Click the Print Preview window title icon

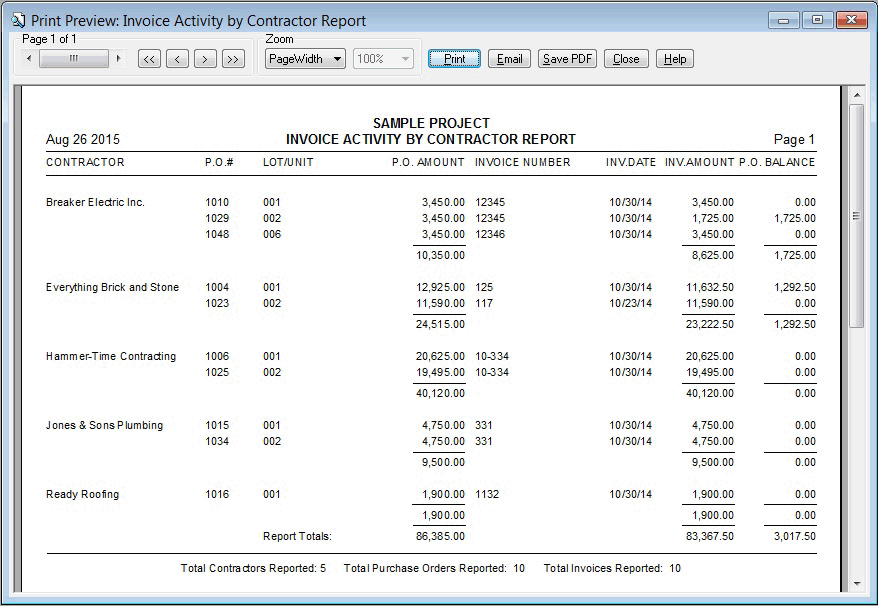click(18, 21)
